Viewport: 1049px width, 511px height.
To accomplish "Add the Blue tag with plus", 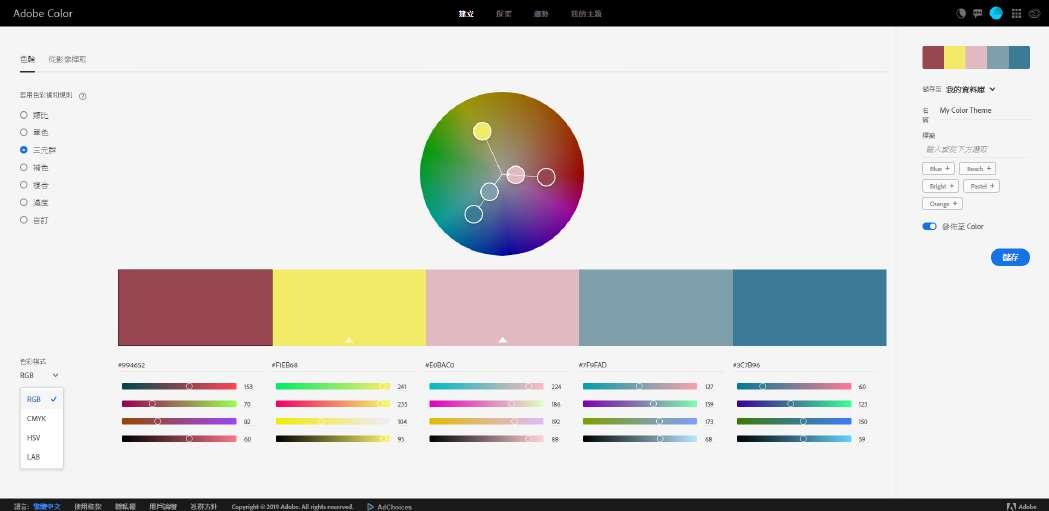I will coord(938,169).
